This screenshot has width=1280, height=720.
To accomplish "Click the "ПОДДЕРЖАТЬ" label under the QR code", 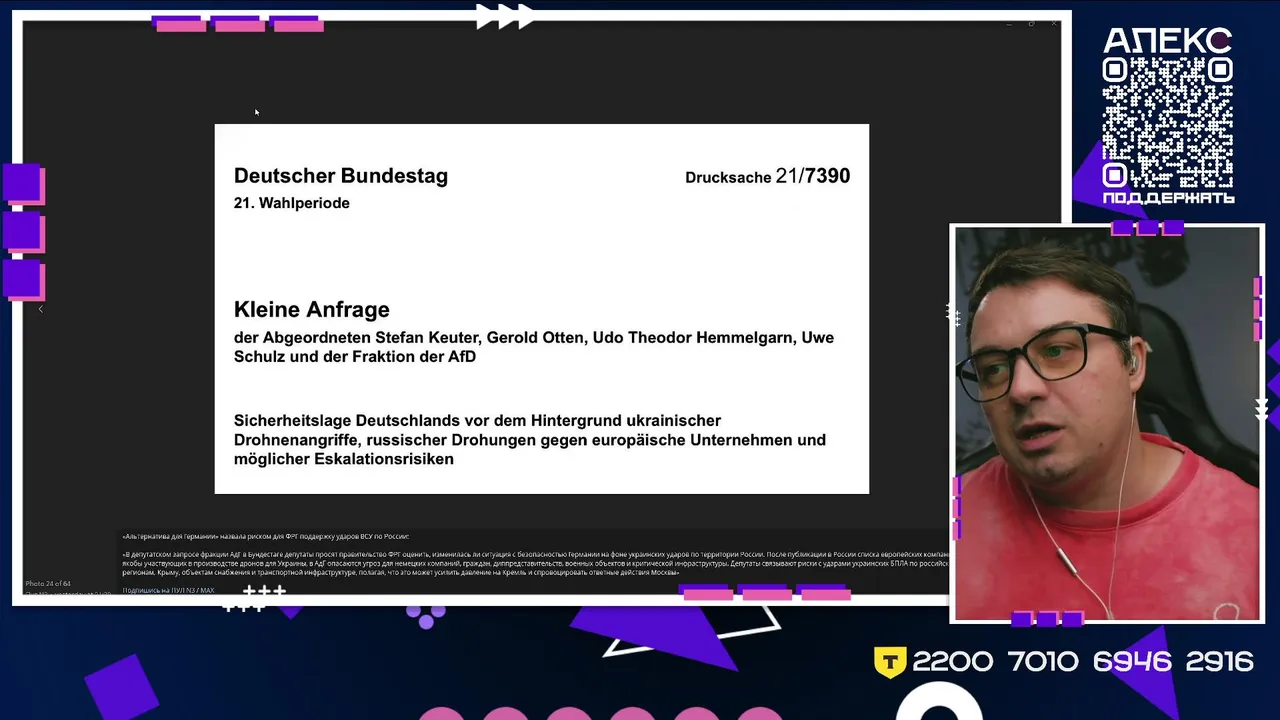I will pos(1168,198).
